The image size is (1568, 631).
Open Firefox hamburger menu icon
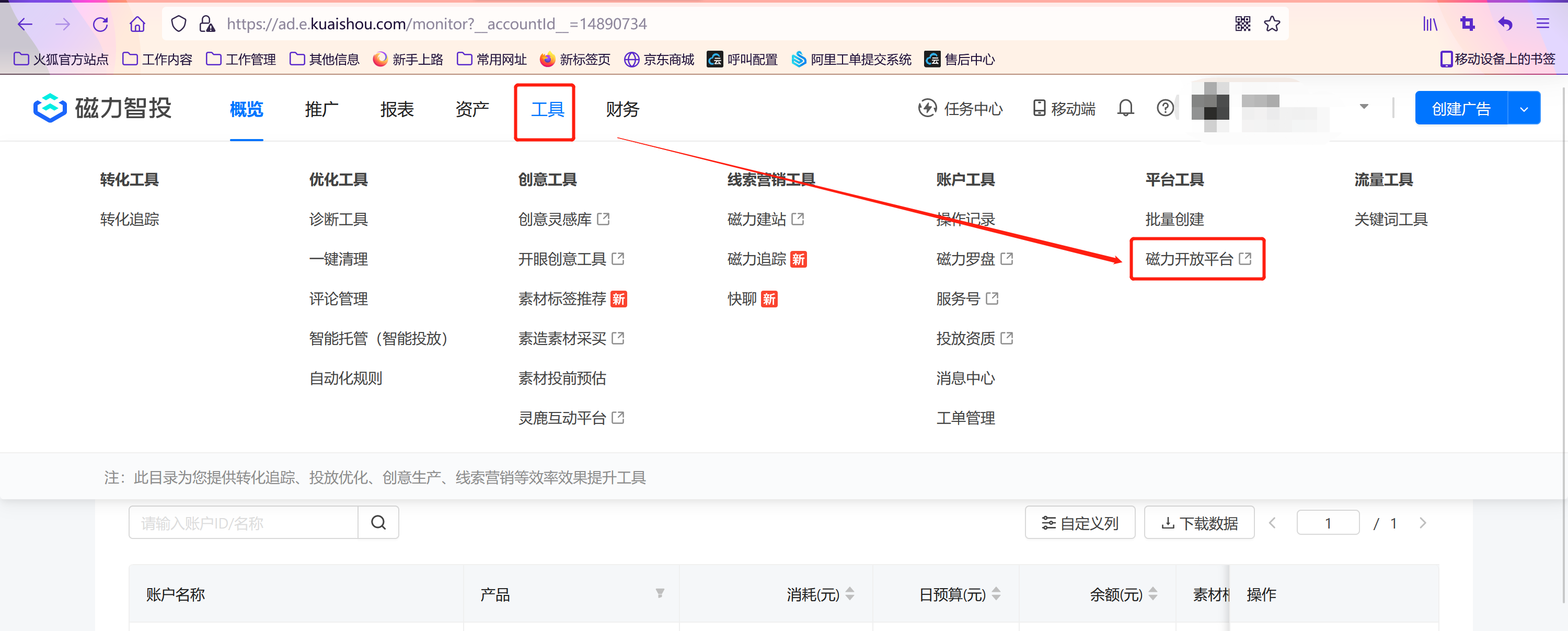pos(1542,24)
